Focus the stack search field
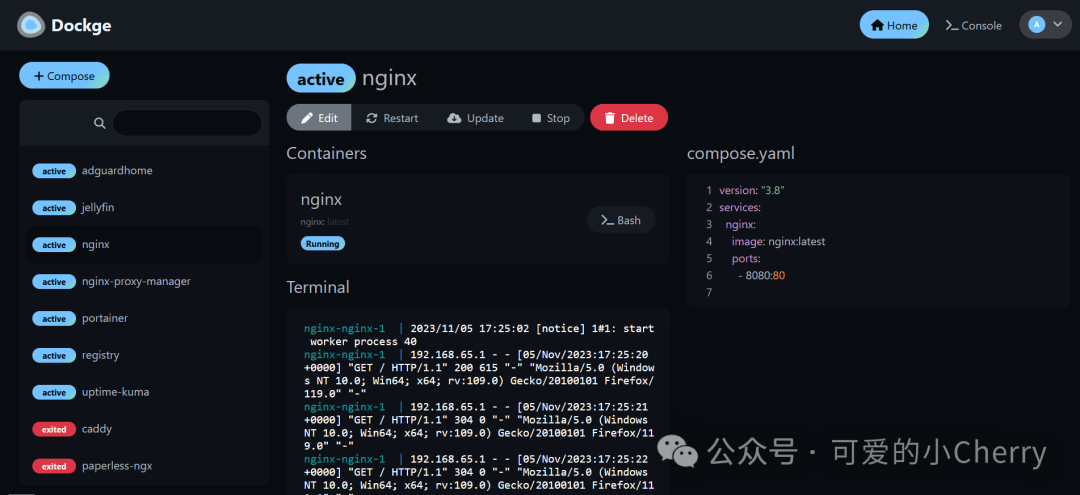The height and width of the screenshot is (495, 1080). click(187, 123)
